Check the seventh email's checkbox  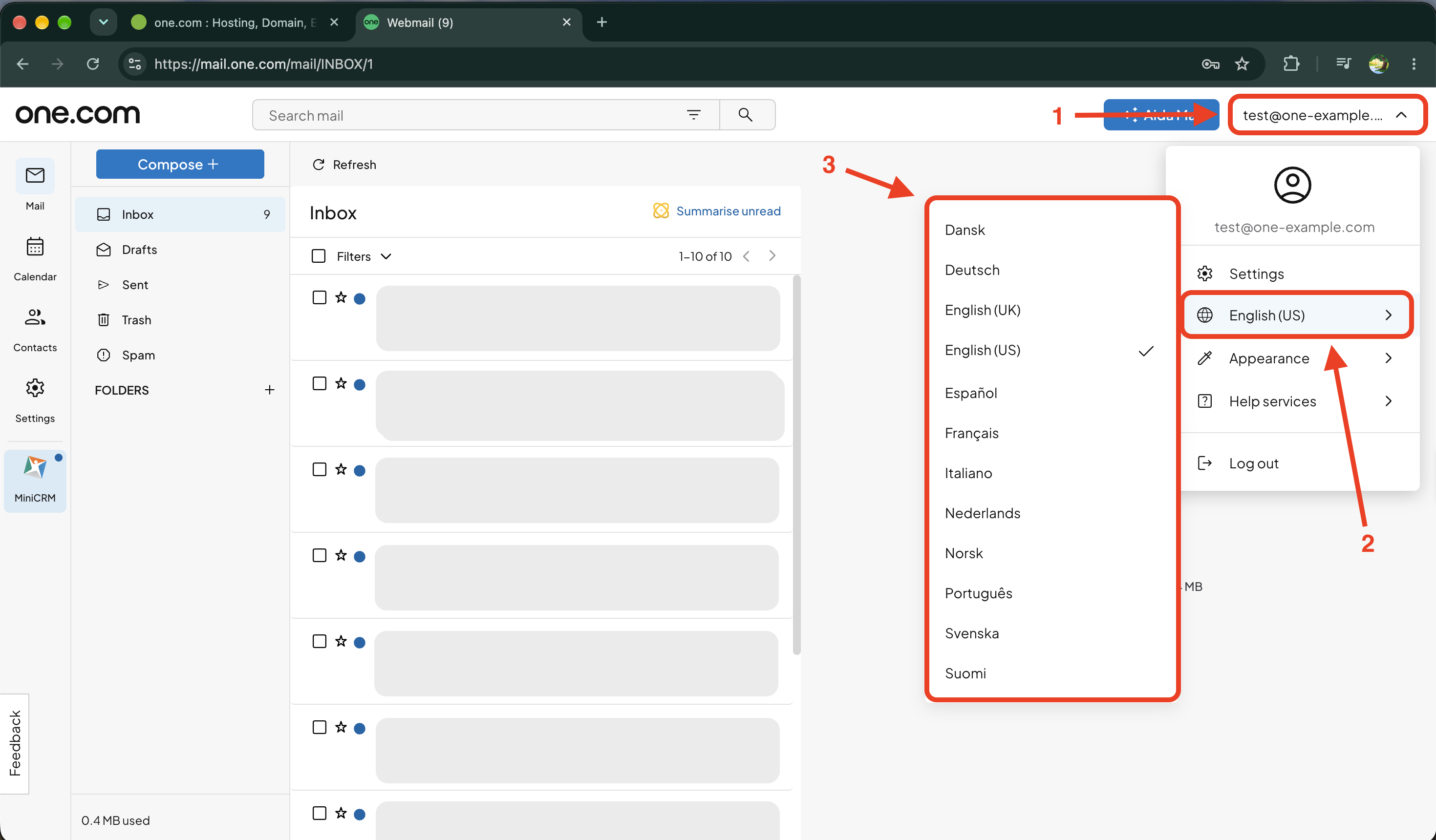pyautogui.click(x=319, y=813)
